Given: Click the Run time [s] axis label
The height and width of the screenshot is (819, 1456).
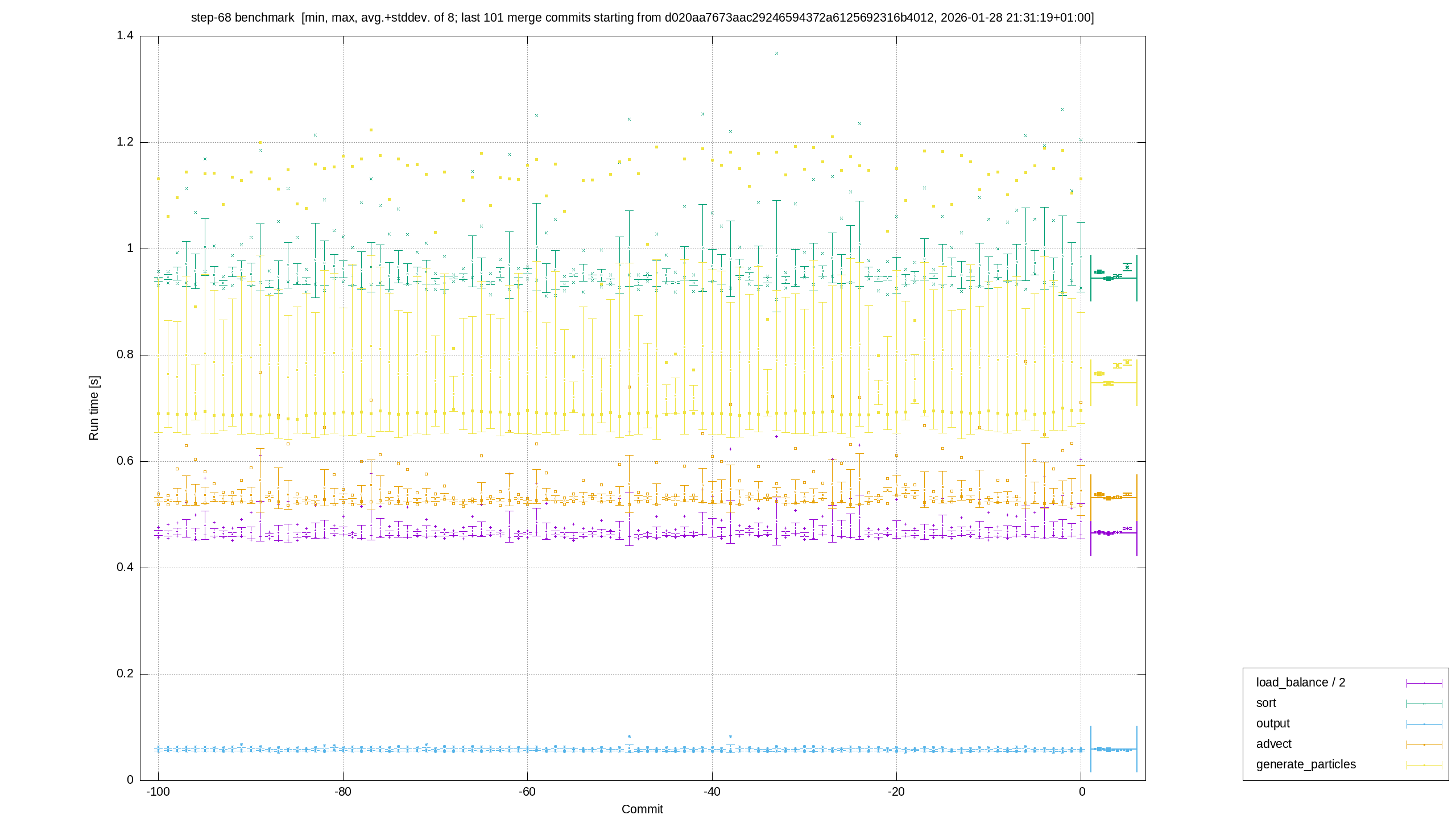Looking at the screenshot, I should (94, 408).
